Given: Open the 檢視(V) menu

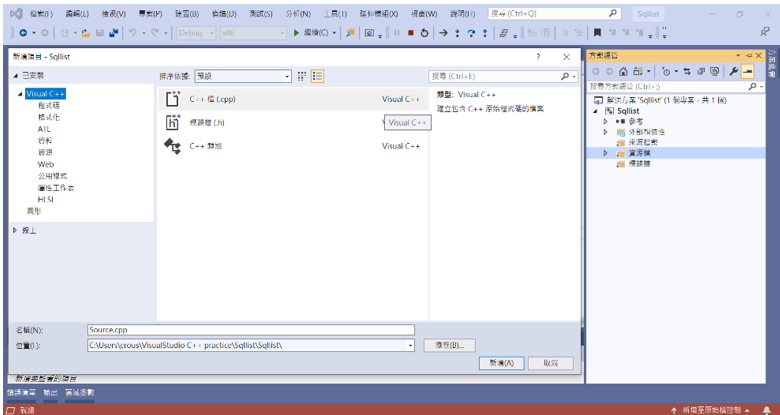Looking at the screenshot, I should click(114, 14).
